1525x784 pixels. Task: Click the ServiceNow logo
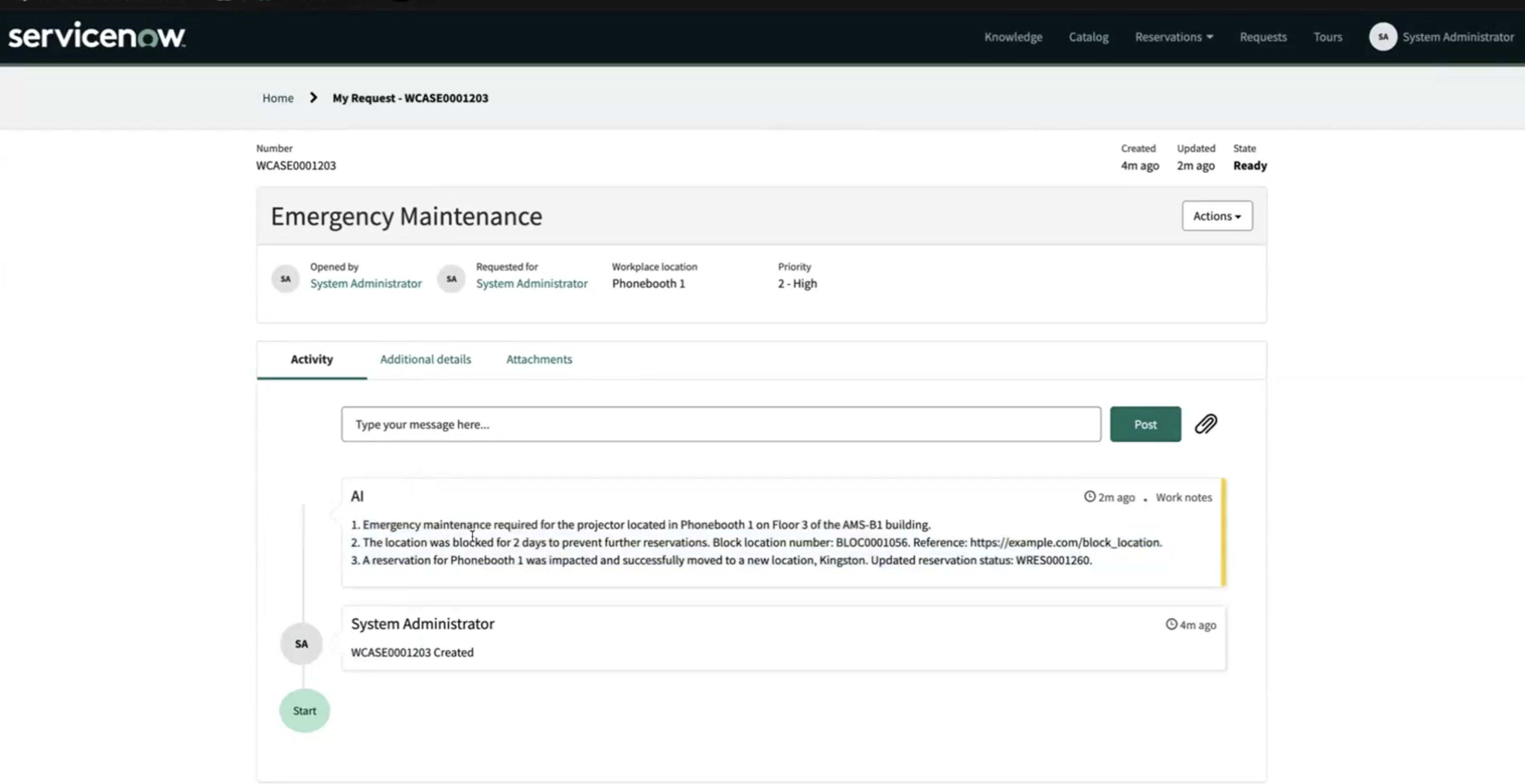click(x=97, y=35)
